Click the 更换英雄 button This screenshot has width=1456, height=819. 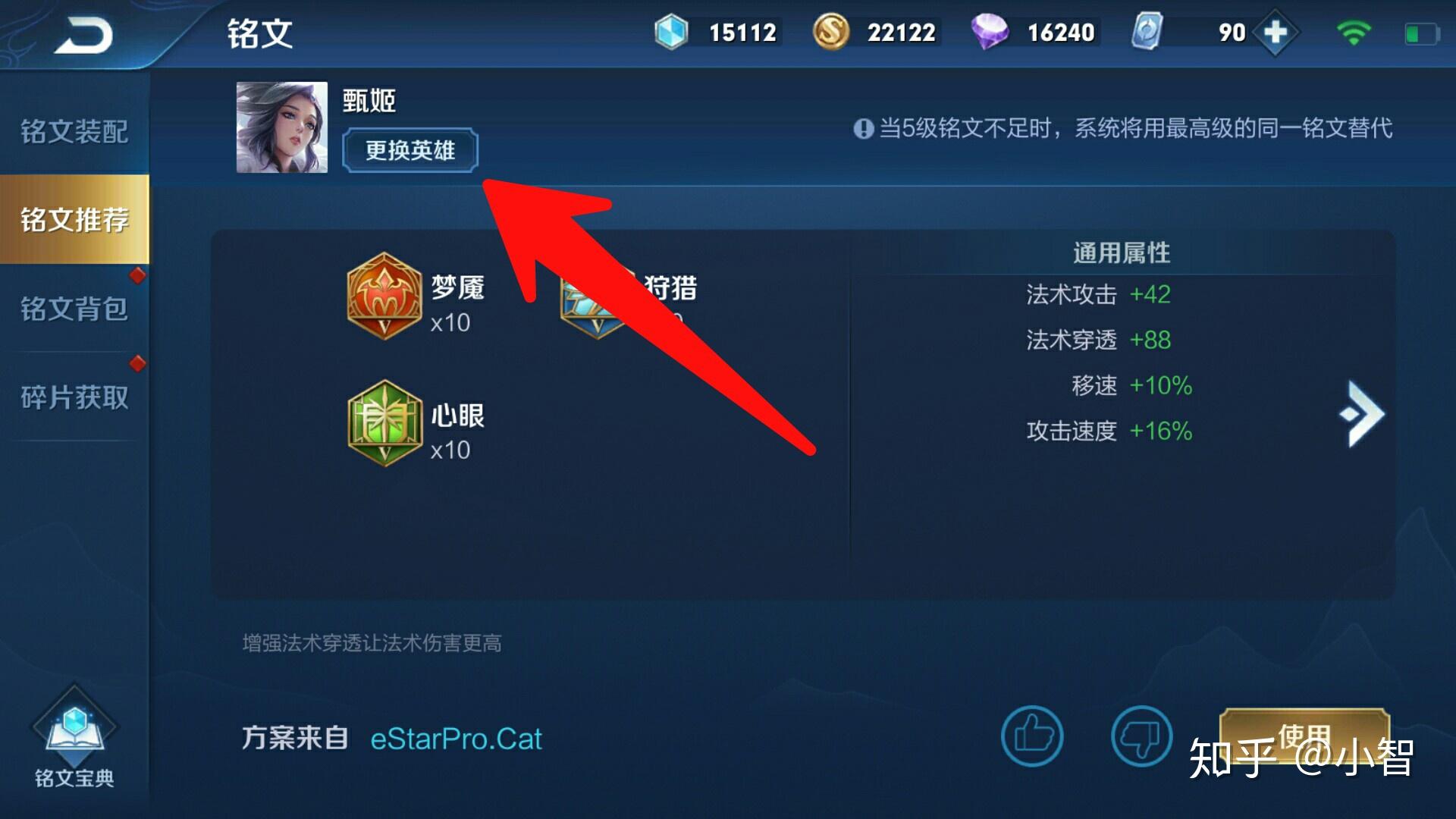click(x=410, y=150)
